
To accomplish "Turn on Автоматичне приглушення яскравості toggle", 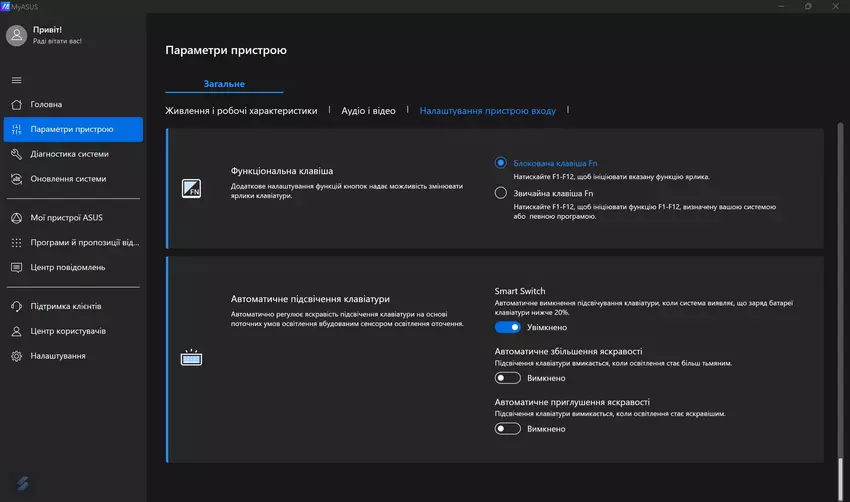I will [508, 429].
